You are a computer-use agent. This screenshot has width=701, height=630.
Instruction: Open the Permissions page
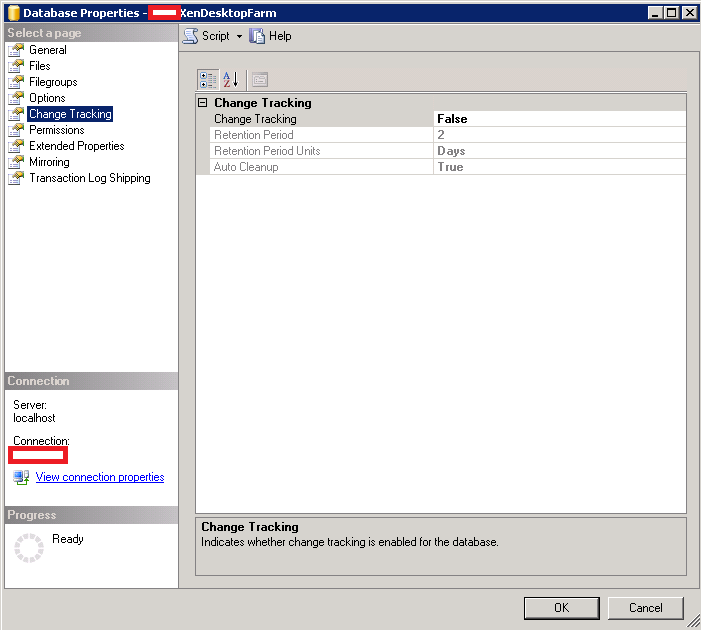point(56,130)
